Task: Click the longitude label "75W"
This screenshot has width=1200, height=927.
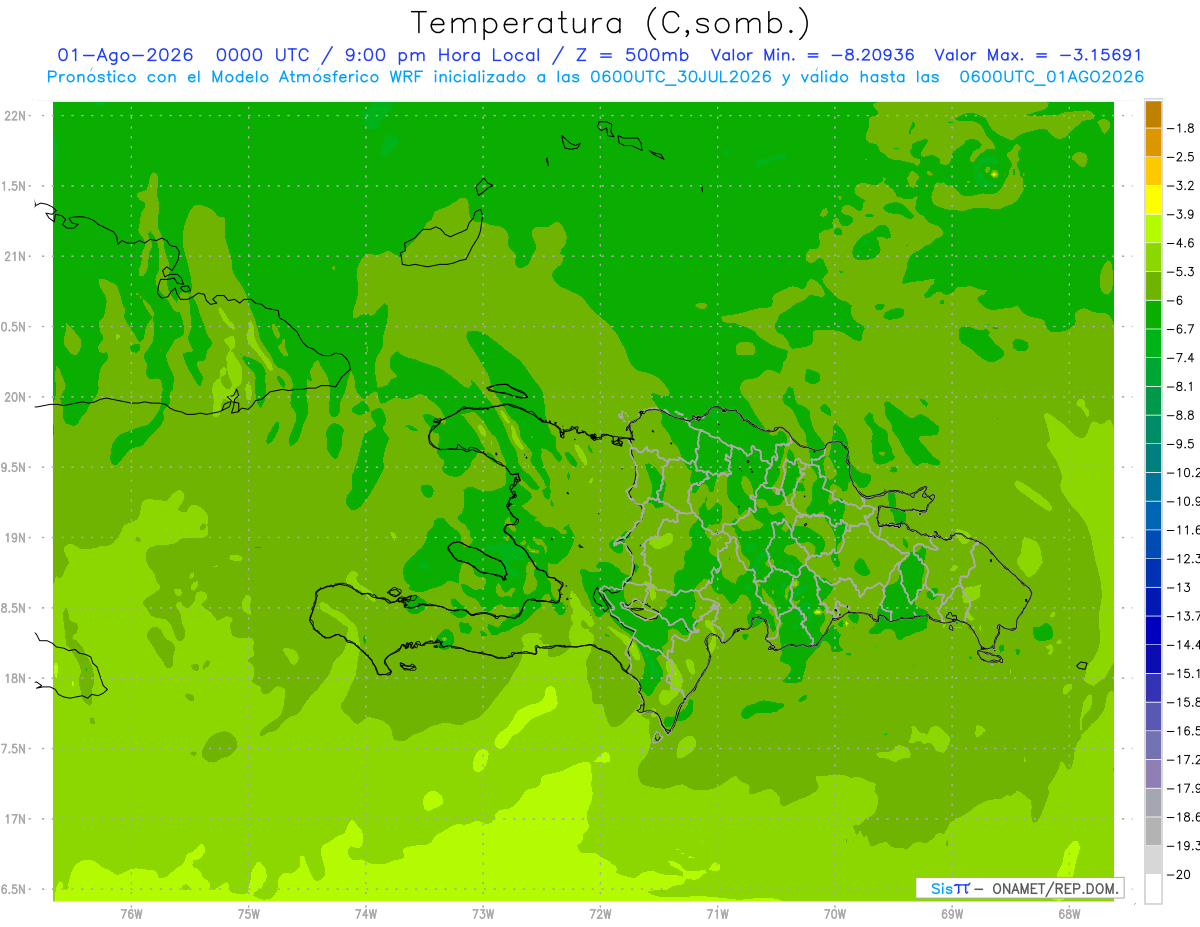Action: point(249,914)
